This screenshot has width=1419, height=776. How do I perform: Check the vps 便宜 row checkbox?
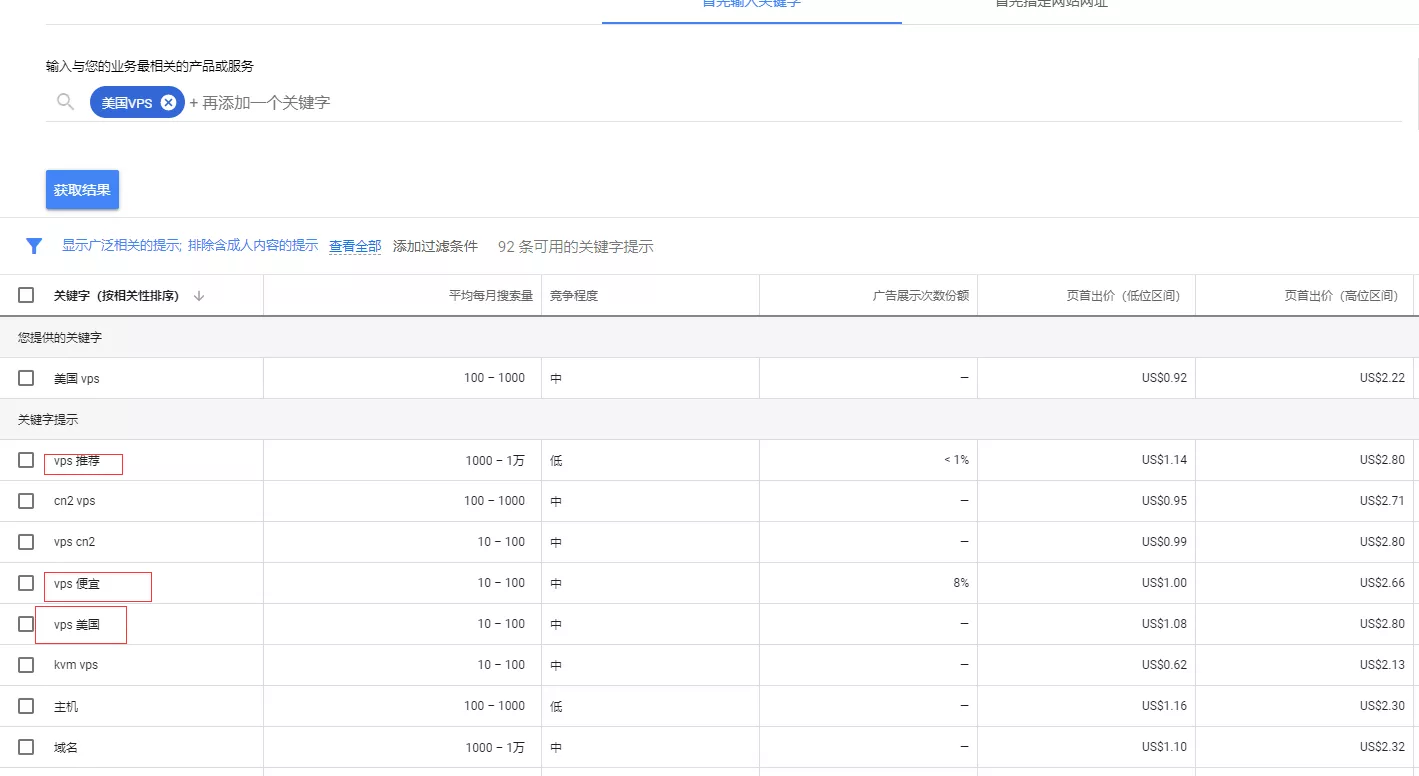(26, 583)
